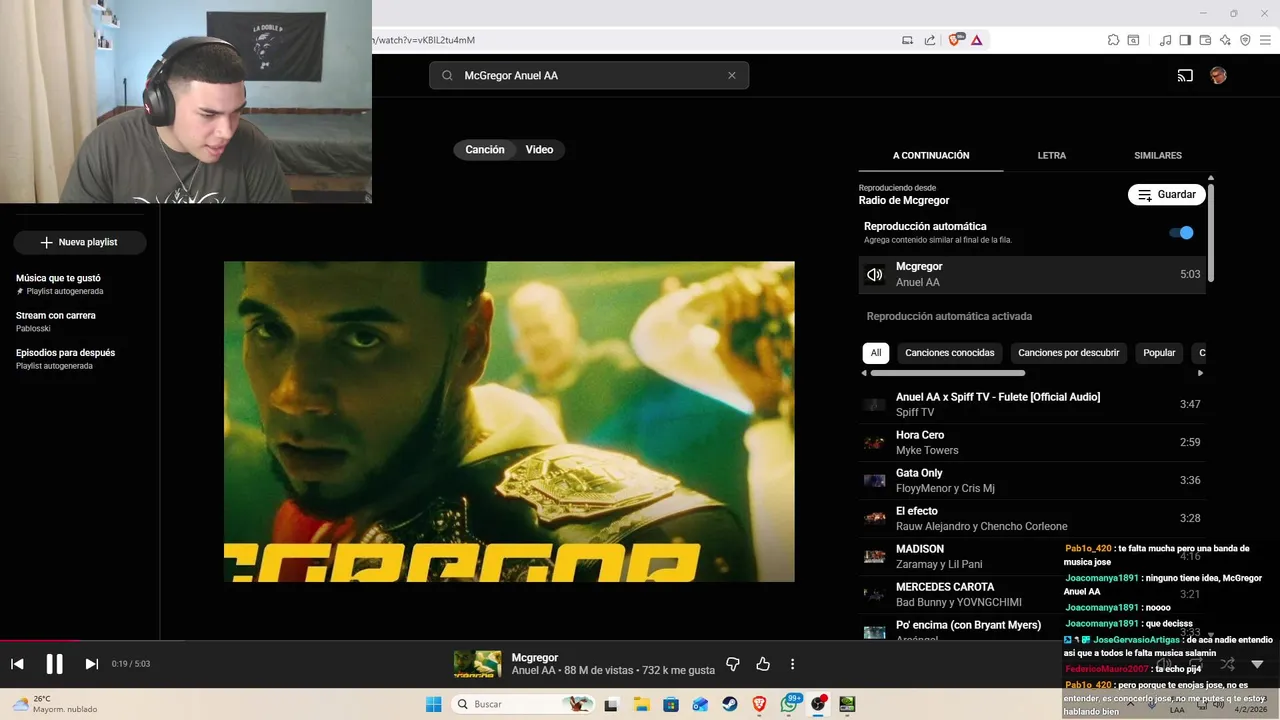Open the browser Extensions puzzle icon

[1113, 40]
